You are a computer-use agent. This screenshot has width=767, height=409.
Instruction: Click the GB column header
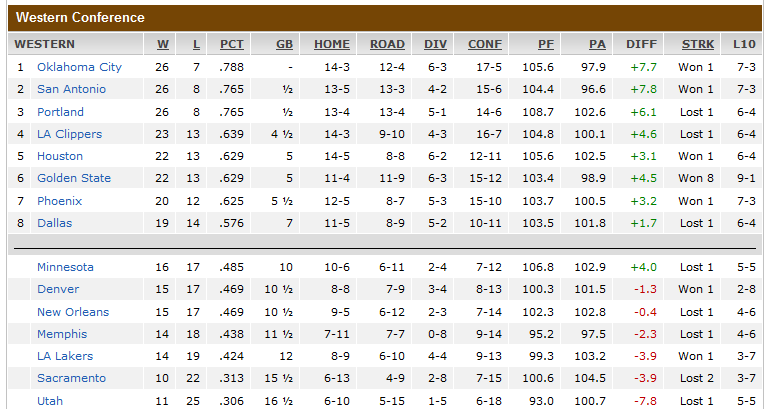284,44
